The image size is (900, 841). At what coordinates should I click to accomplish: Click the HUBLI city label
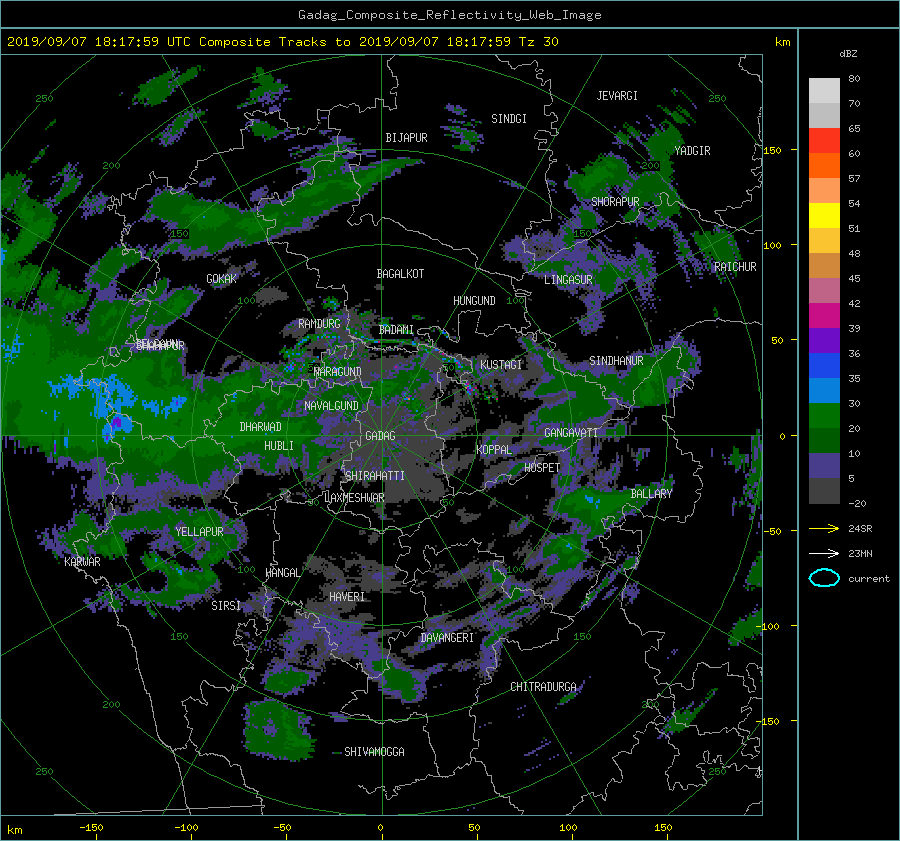tap(279, 446)
